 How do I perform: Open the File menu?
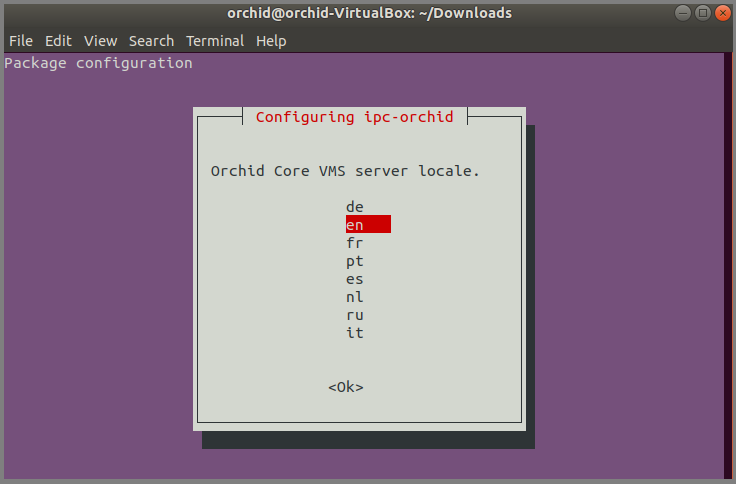21,41
